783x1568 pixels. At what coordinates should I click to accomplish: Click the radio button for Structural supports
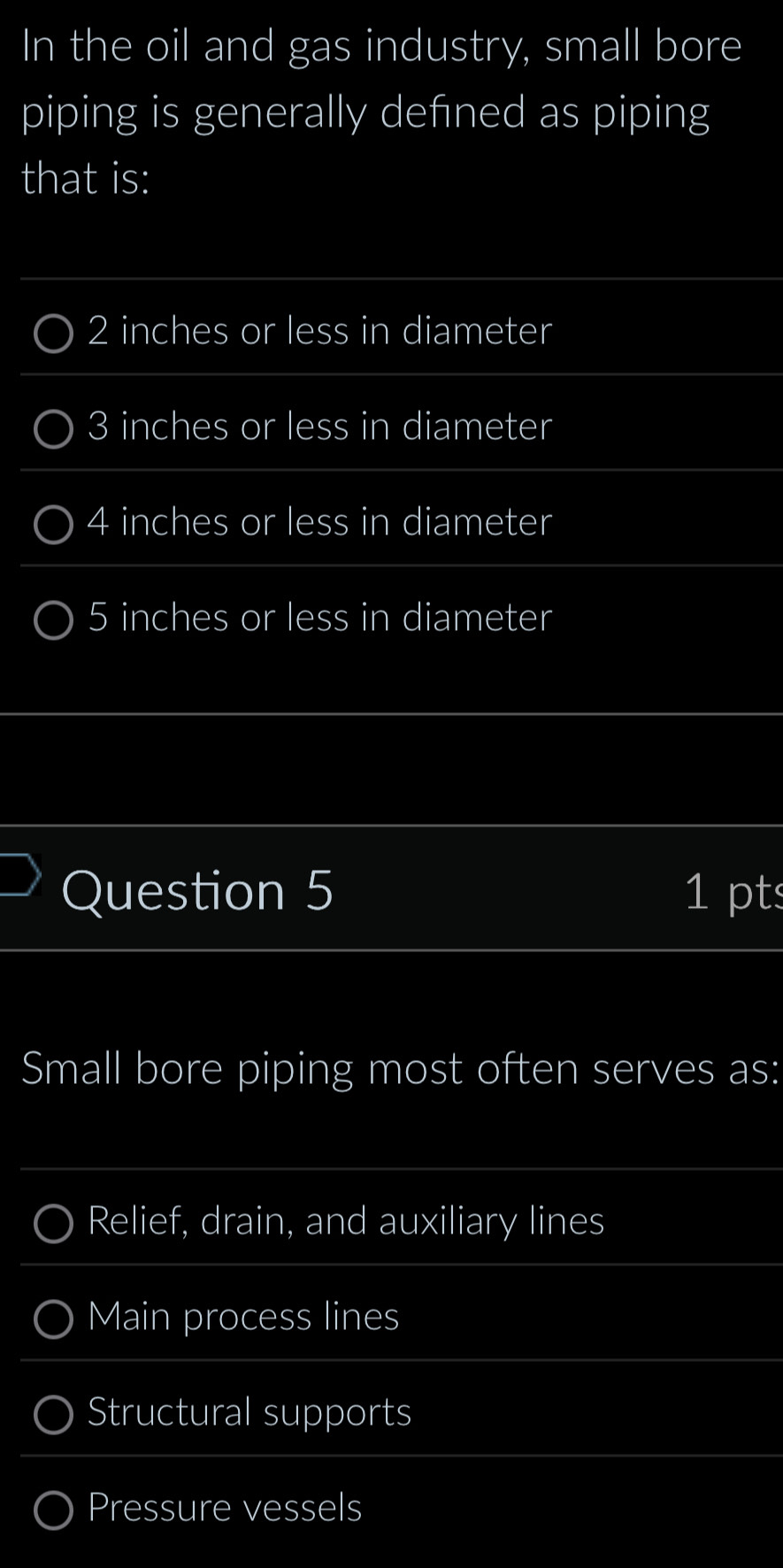click(52, 1414)
